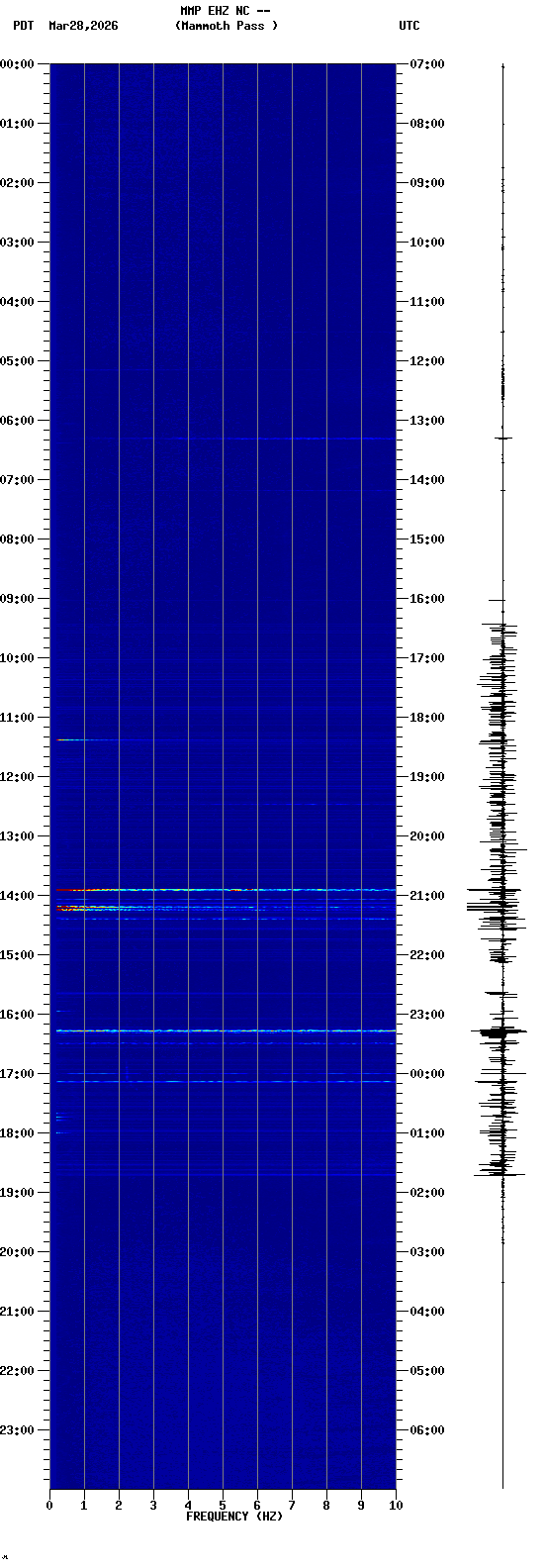The image size is (546, 1568).
Task: Select 16:00 on the PDT time axis
Action: (x=18, y=1015)
